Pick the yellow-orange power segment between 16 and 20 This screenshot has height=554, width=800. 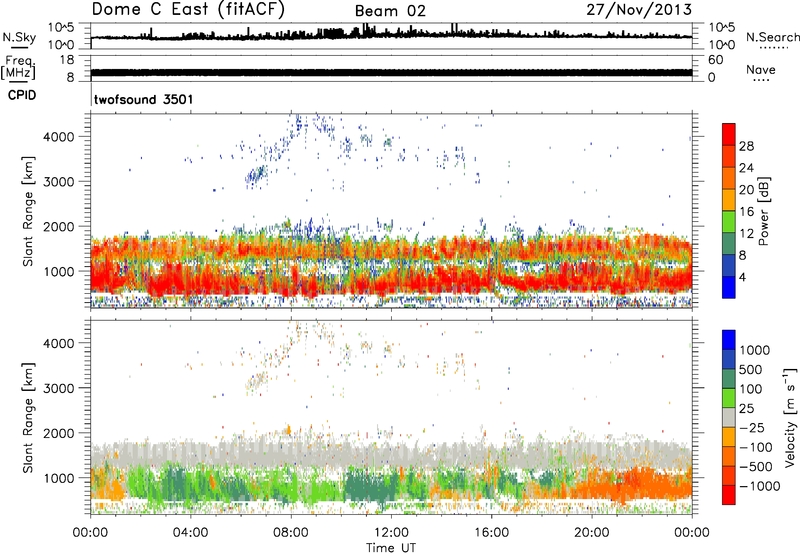(729, 200)
